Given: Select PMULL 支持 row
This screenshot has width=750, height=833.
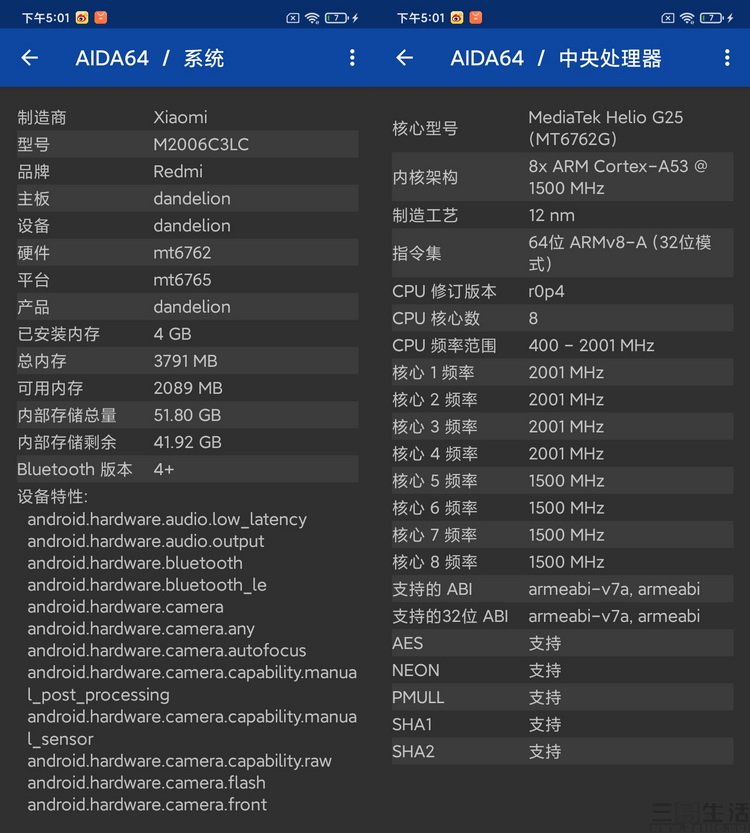Looking at the screenshot, I should (562, 698).
